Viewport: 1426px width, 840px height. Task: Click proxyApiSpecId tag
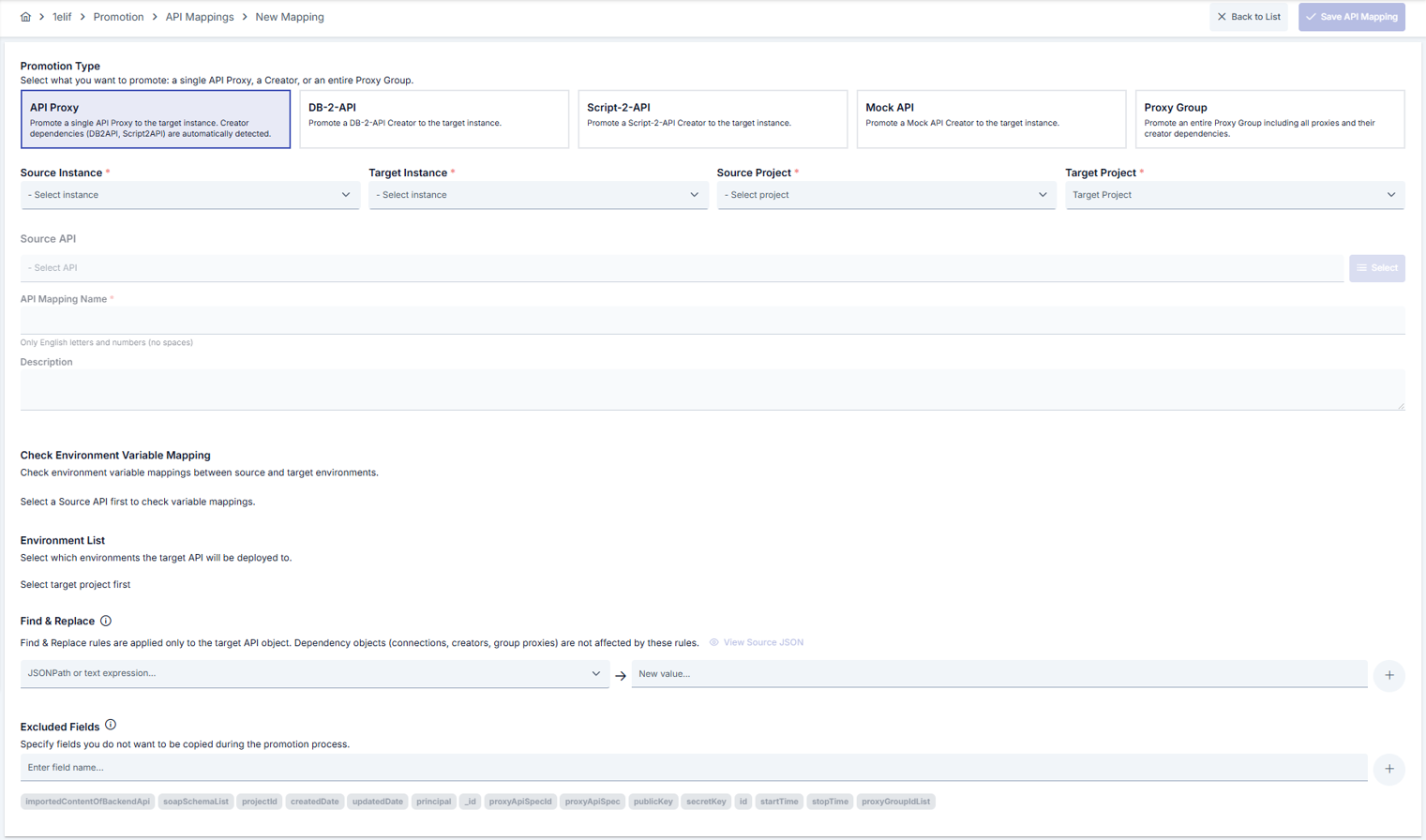(x=520, y=802)
